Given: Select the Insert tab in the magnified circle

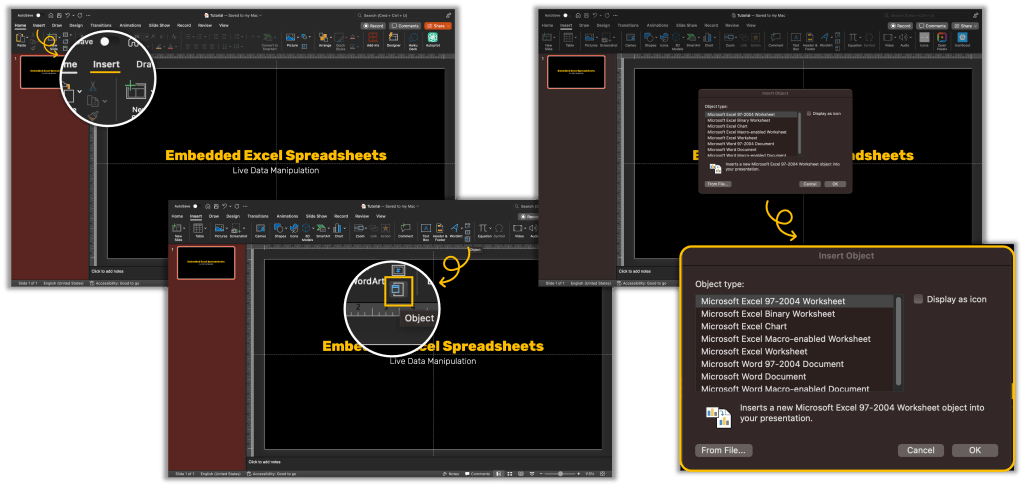Looking at the screenshot, I should coord(105,65).
